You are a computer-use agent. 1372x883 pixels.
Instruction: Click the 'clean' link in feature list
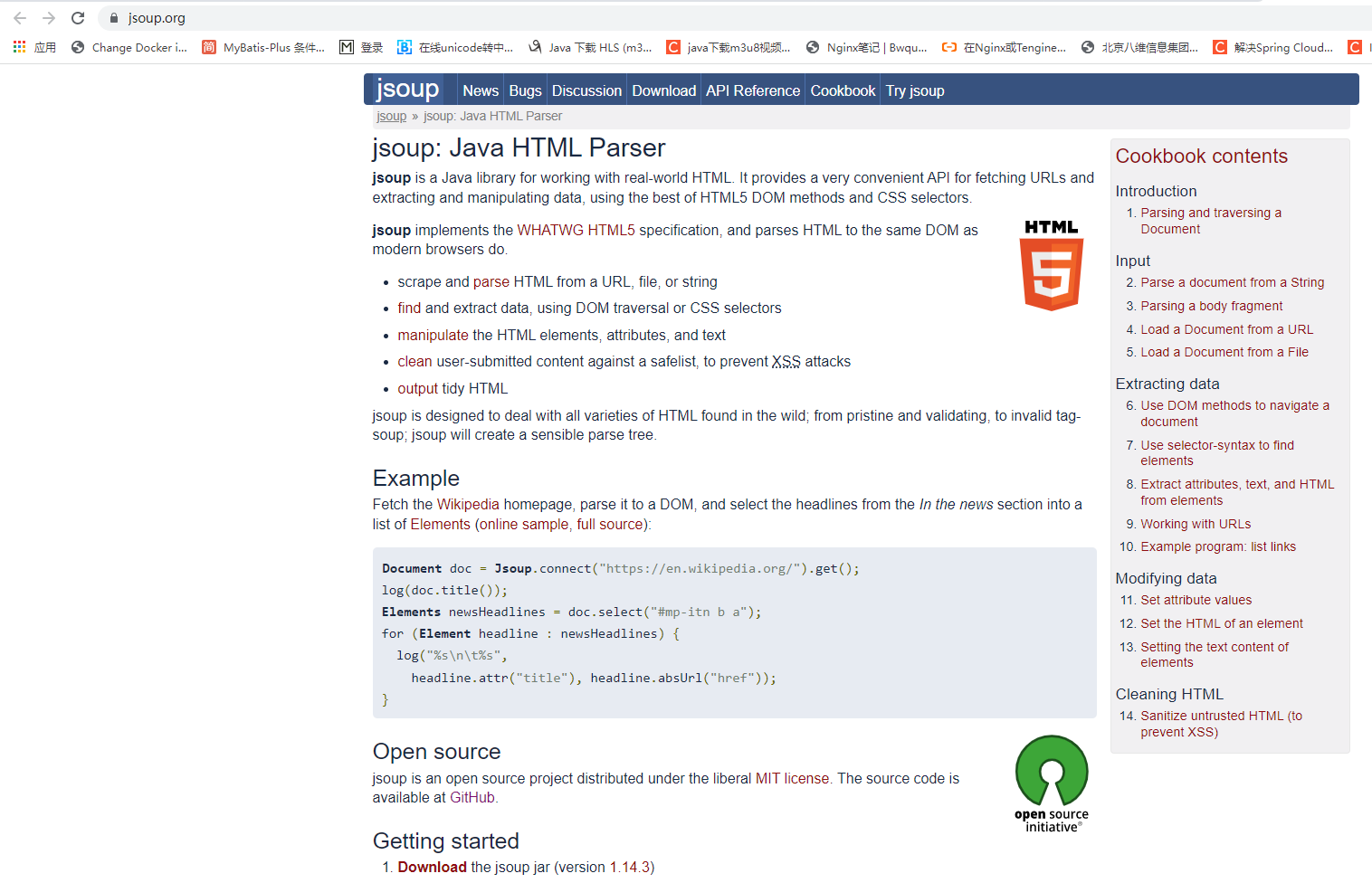414,362
